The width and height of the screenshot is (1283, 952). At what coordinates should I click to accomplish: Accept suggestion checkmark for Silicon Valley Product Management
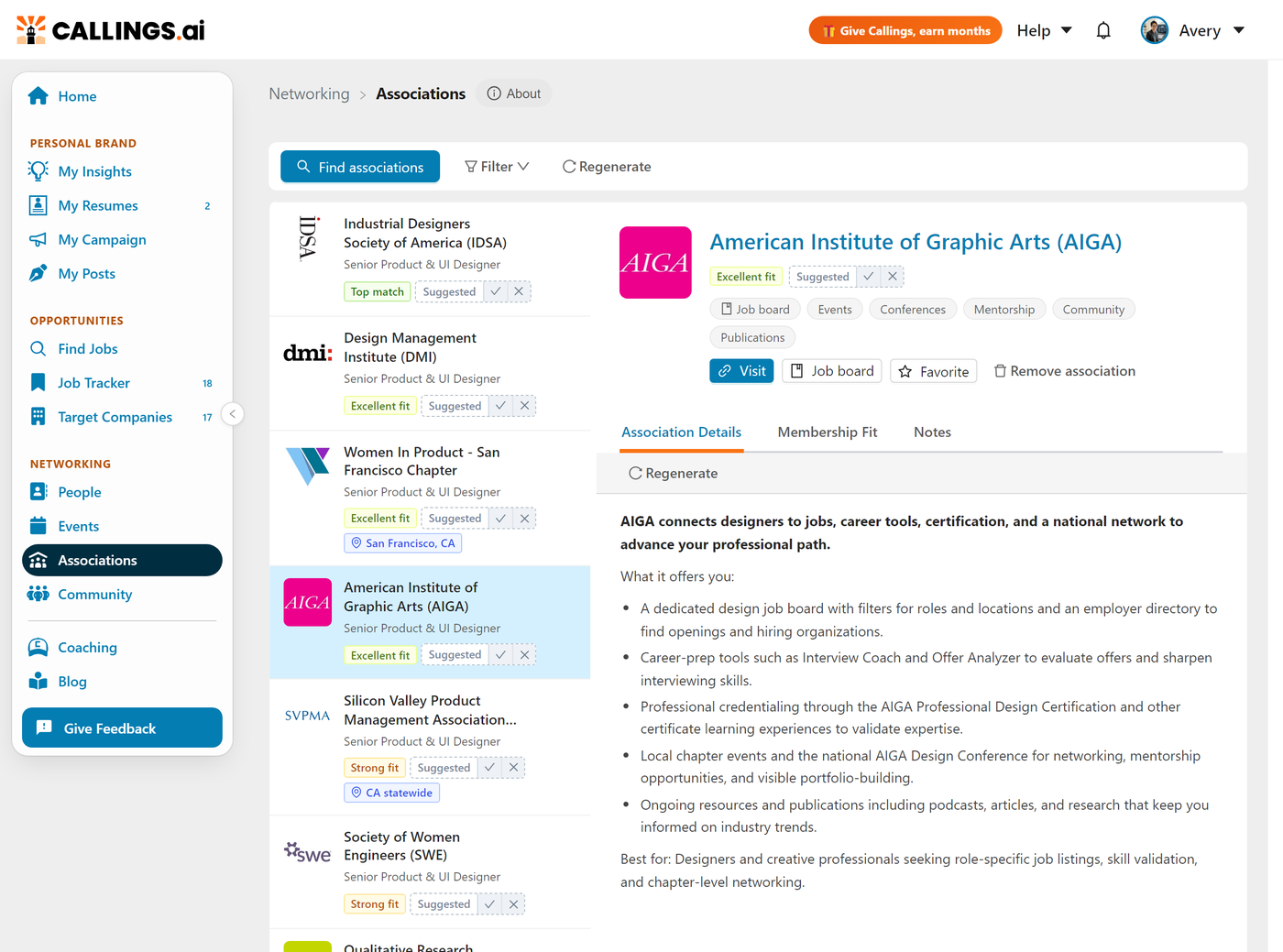tap(489, 767)
